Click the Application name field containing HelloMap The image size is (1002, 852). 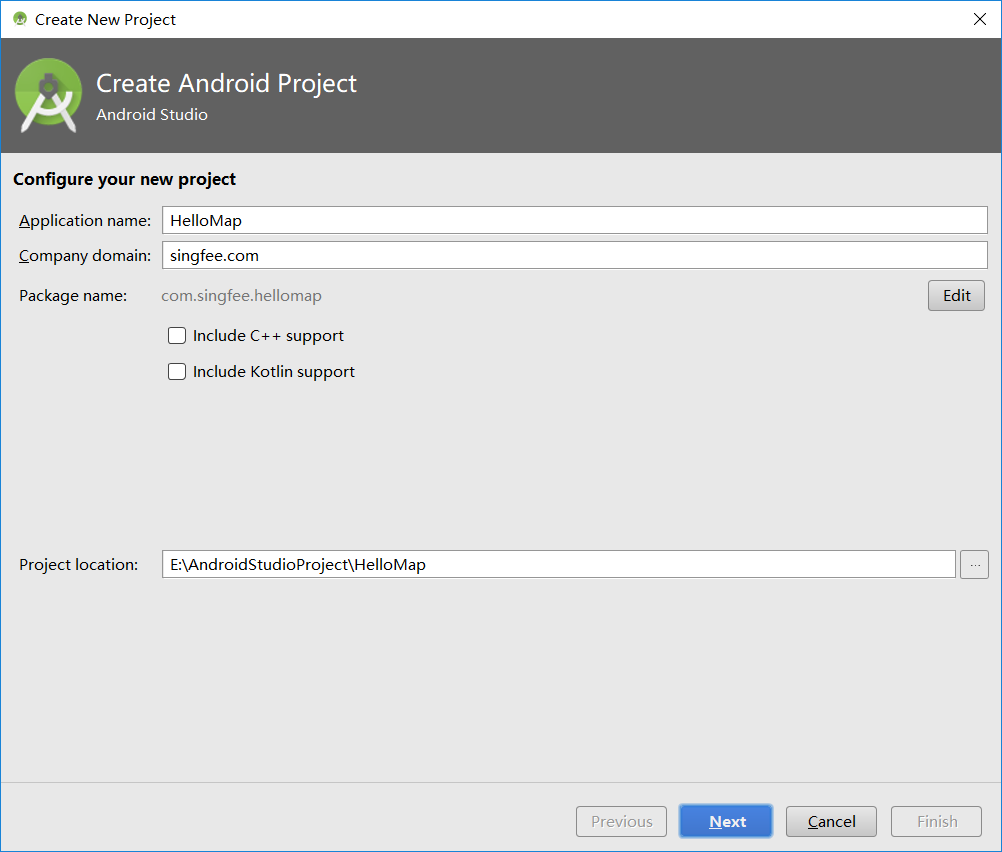click(x=574, y=220)
